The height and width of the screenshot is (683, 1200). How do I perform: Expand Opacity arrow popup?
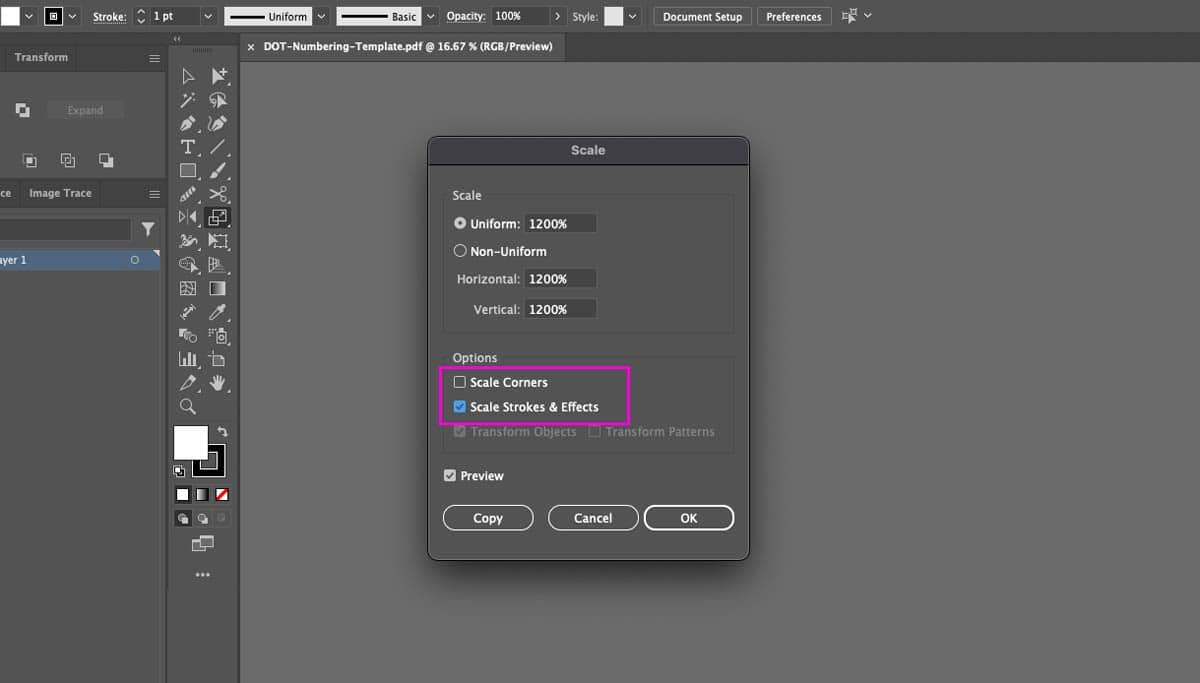pos(558,17)
